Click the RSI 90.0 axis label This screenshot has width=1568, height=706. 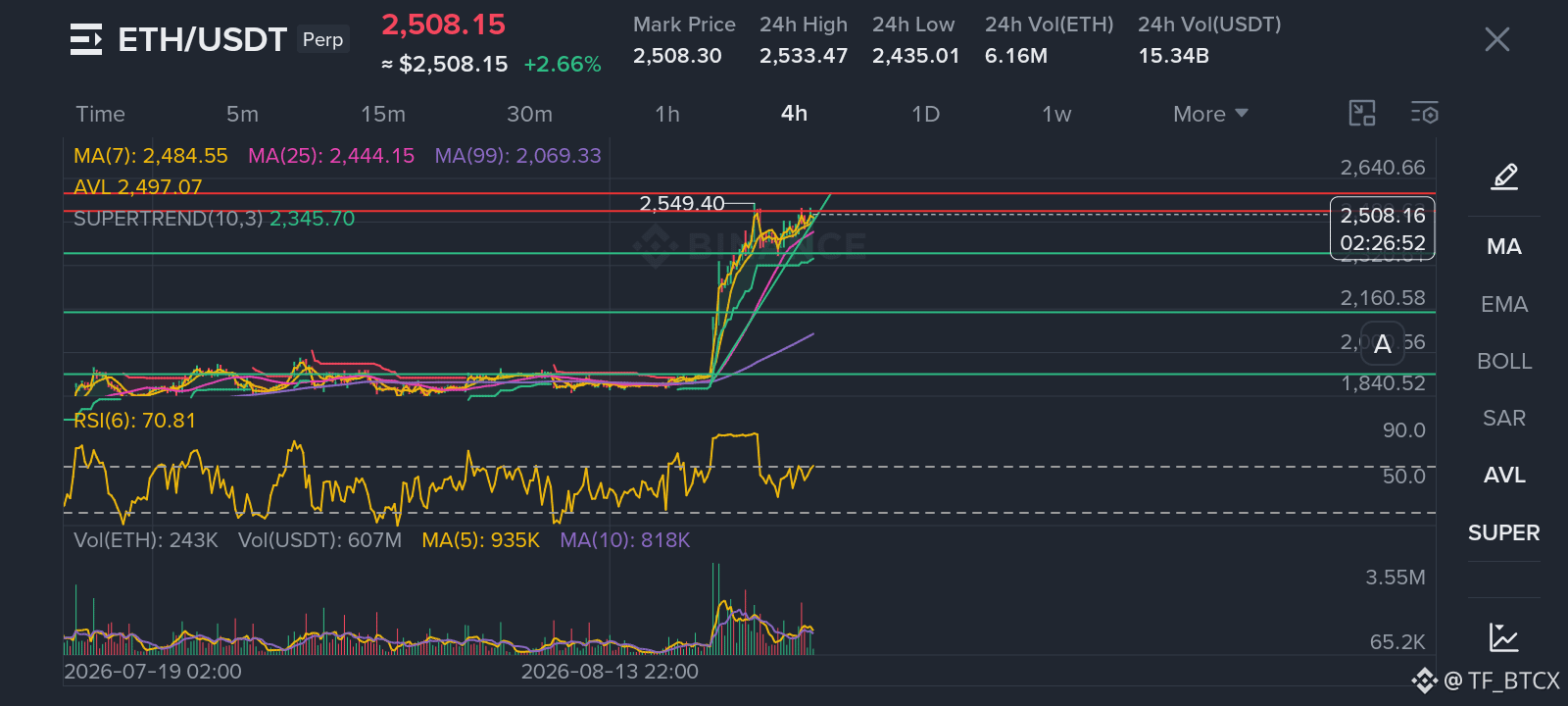1403,430
